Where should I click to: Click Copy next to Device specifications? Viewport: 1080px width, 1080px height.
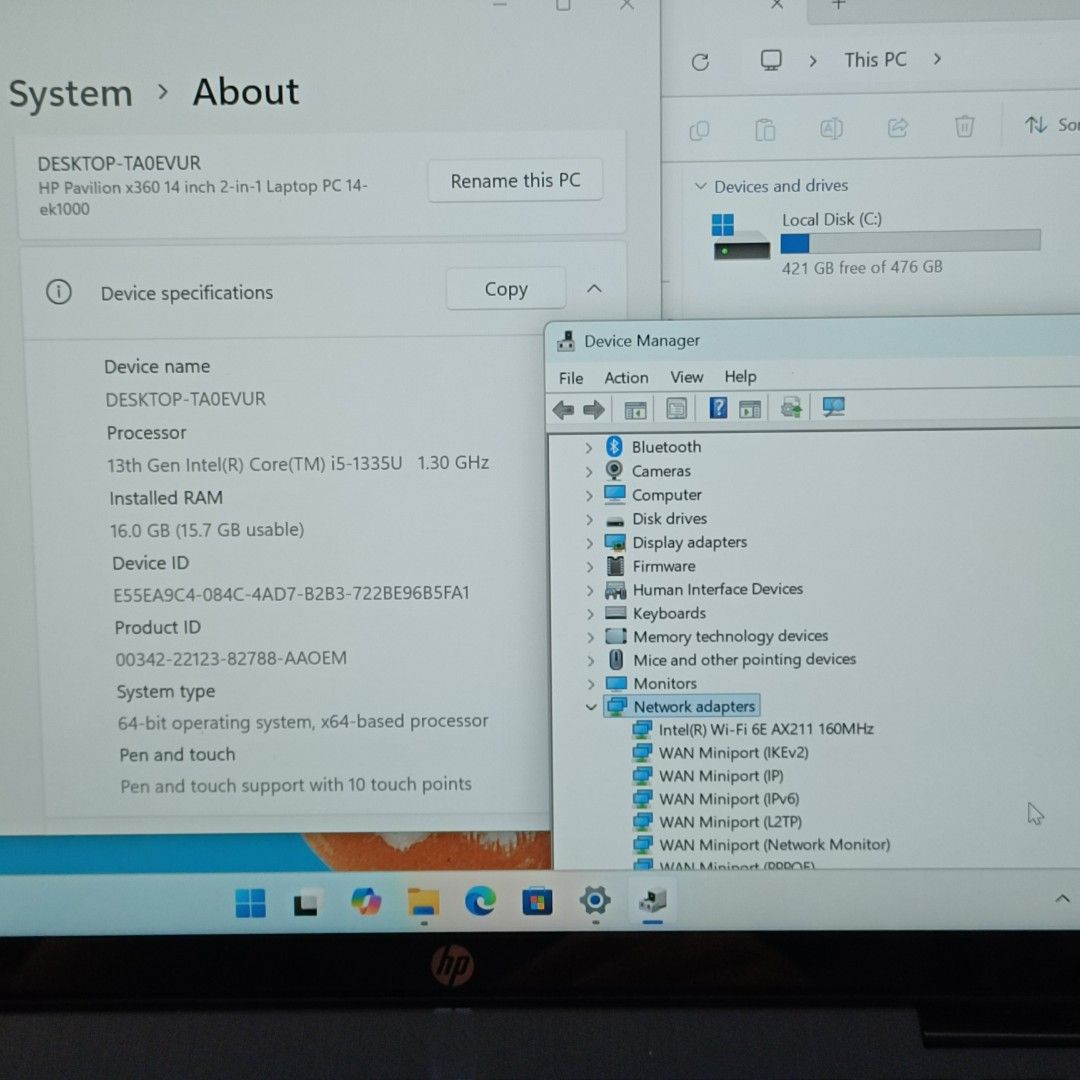505,288
